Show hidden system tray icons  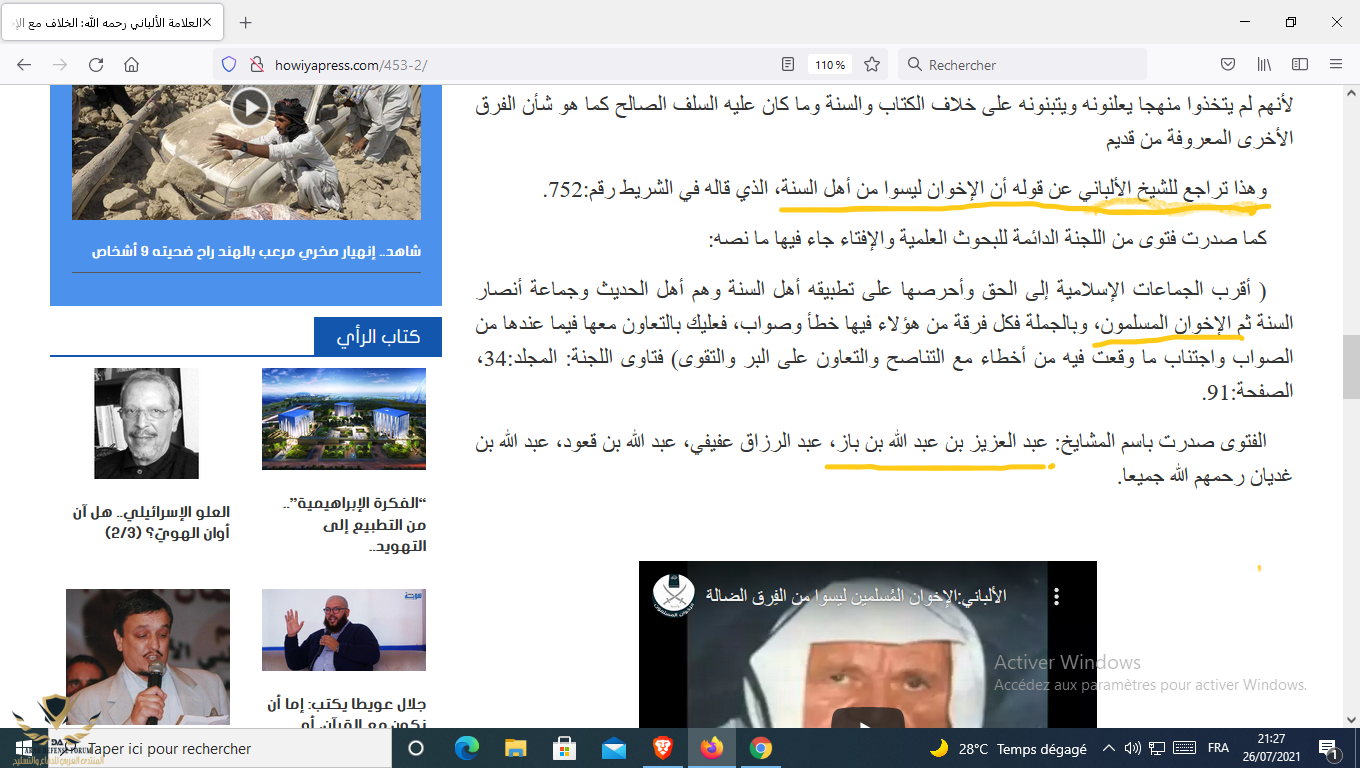click(x=1108, y=748)
